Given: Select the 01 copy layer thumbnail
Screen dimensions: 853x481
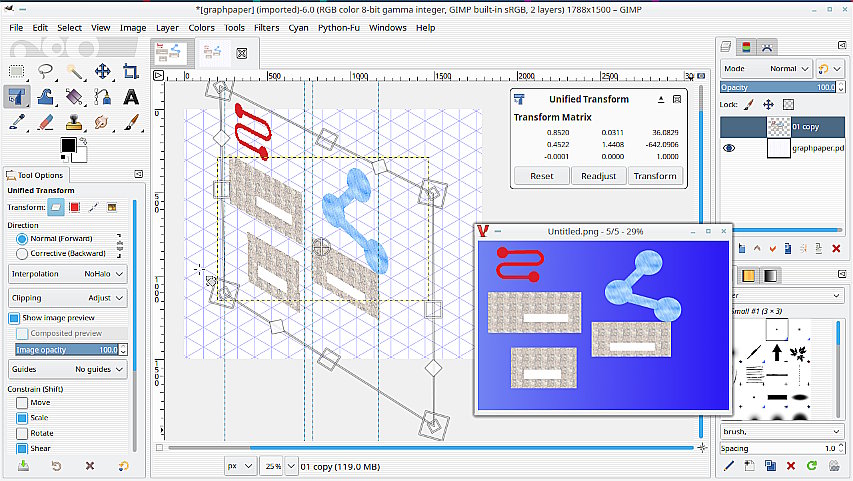Looking at the screenshot, I should point(778,127).
